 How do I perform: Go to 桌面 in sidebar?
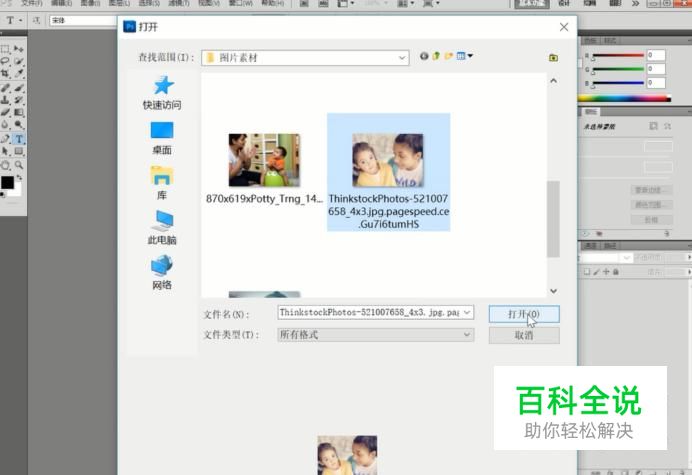click(162, 138)
